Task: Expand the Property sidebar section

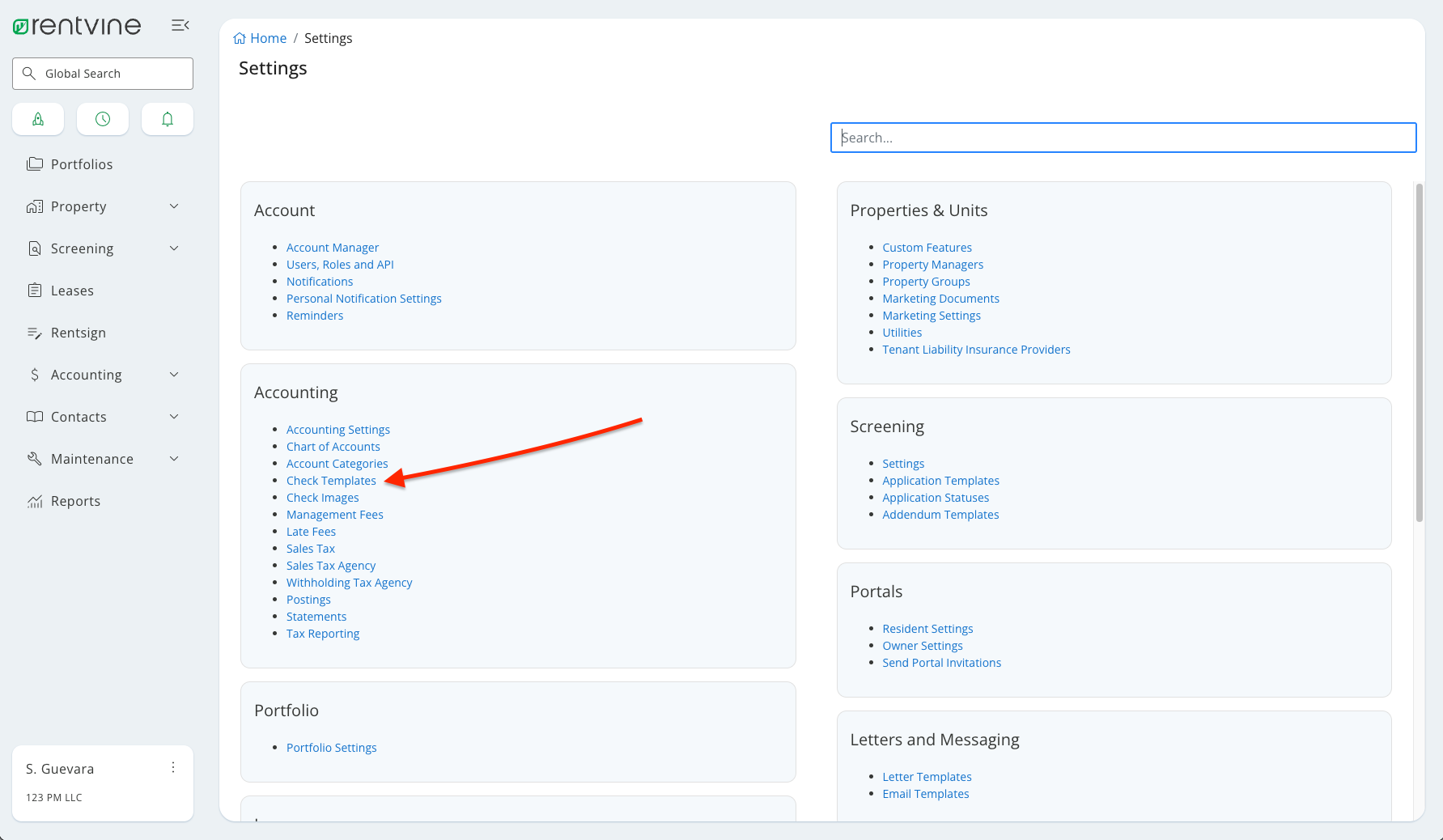Action: [174, 206]
